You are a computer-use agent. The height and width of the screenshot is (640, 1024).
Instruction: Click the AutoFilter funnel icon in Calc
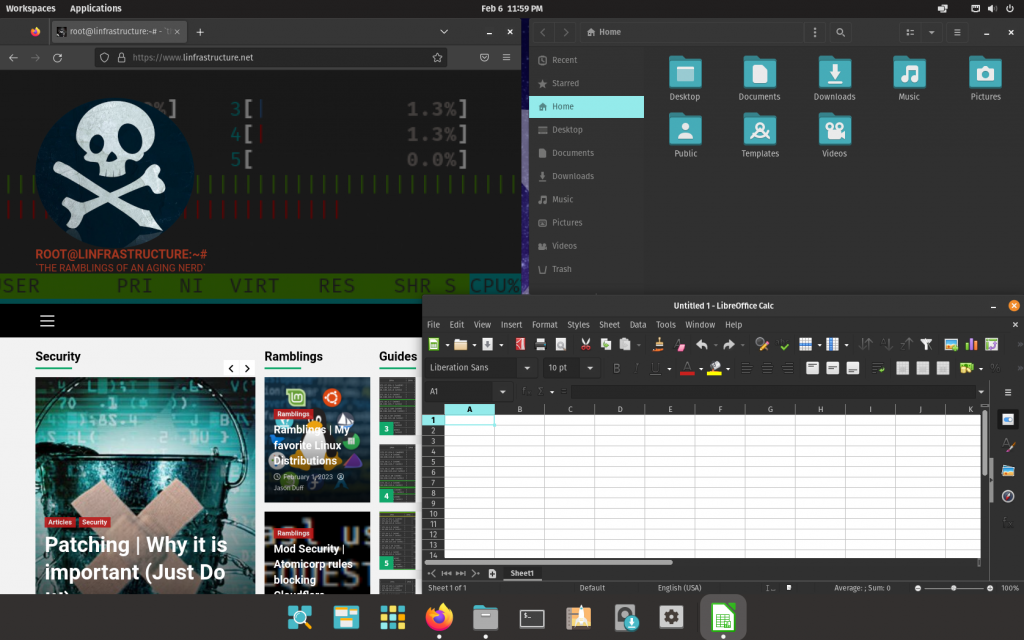click(x=926, y=344)
